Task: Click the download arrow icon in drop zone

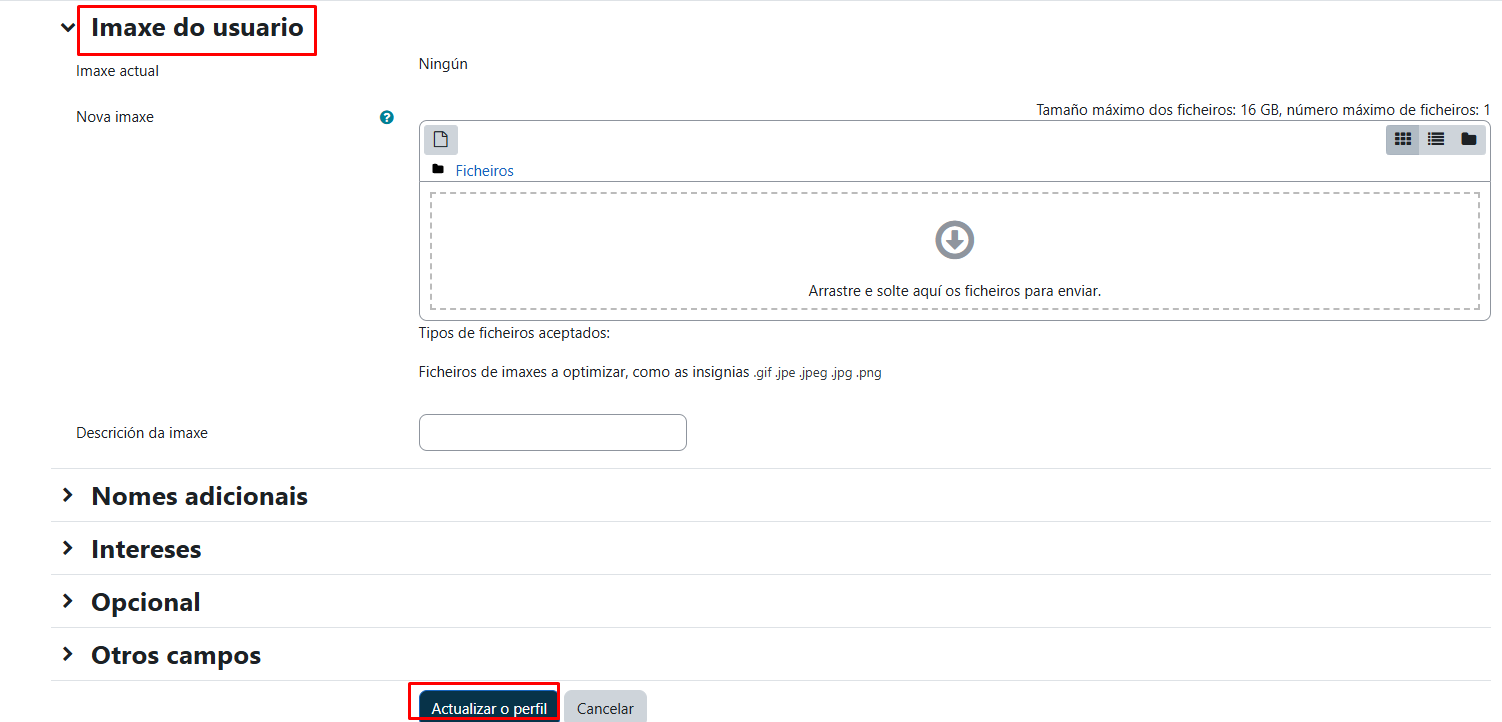Action: click(x=955, y=240)
